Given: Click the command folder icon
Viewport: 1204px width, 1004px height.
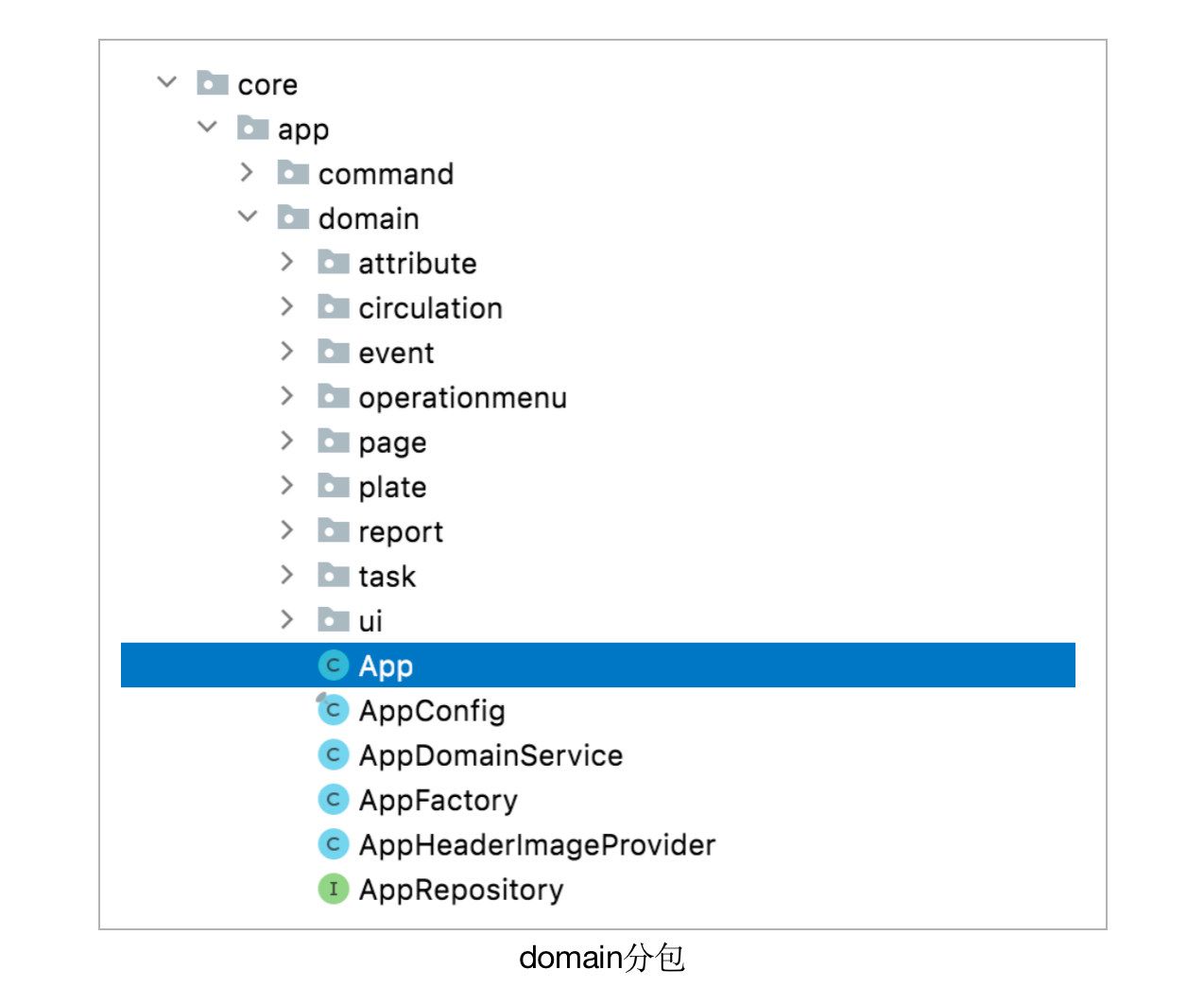Looking at the screenshot, I should (293, 173).
